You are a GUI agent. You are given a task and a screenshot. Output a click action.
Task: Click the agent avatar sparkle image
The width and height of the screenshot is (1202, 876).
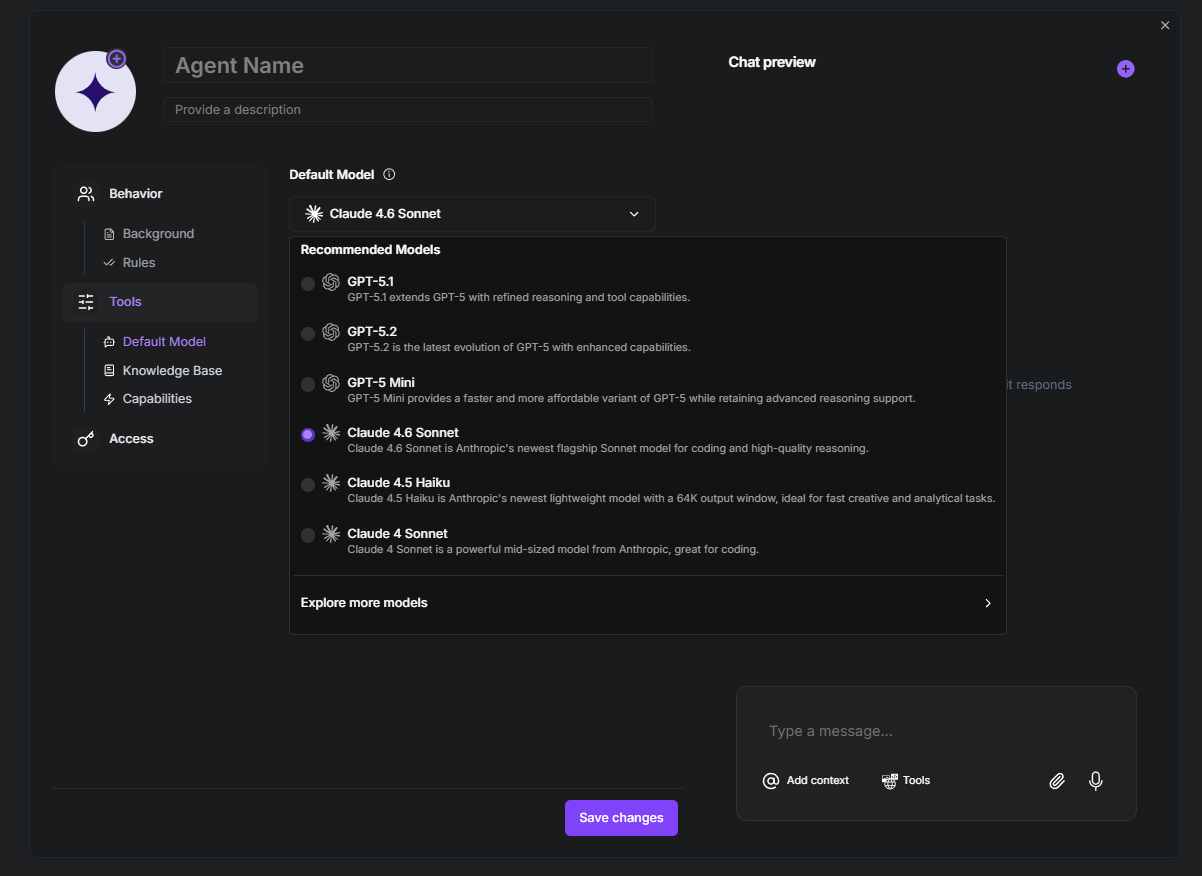click(x=95, y=92)
